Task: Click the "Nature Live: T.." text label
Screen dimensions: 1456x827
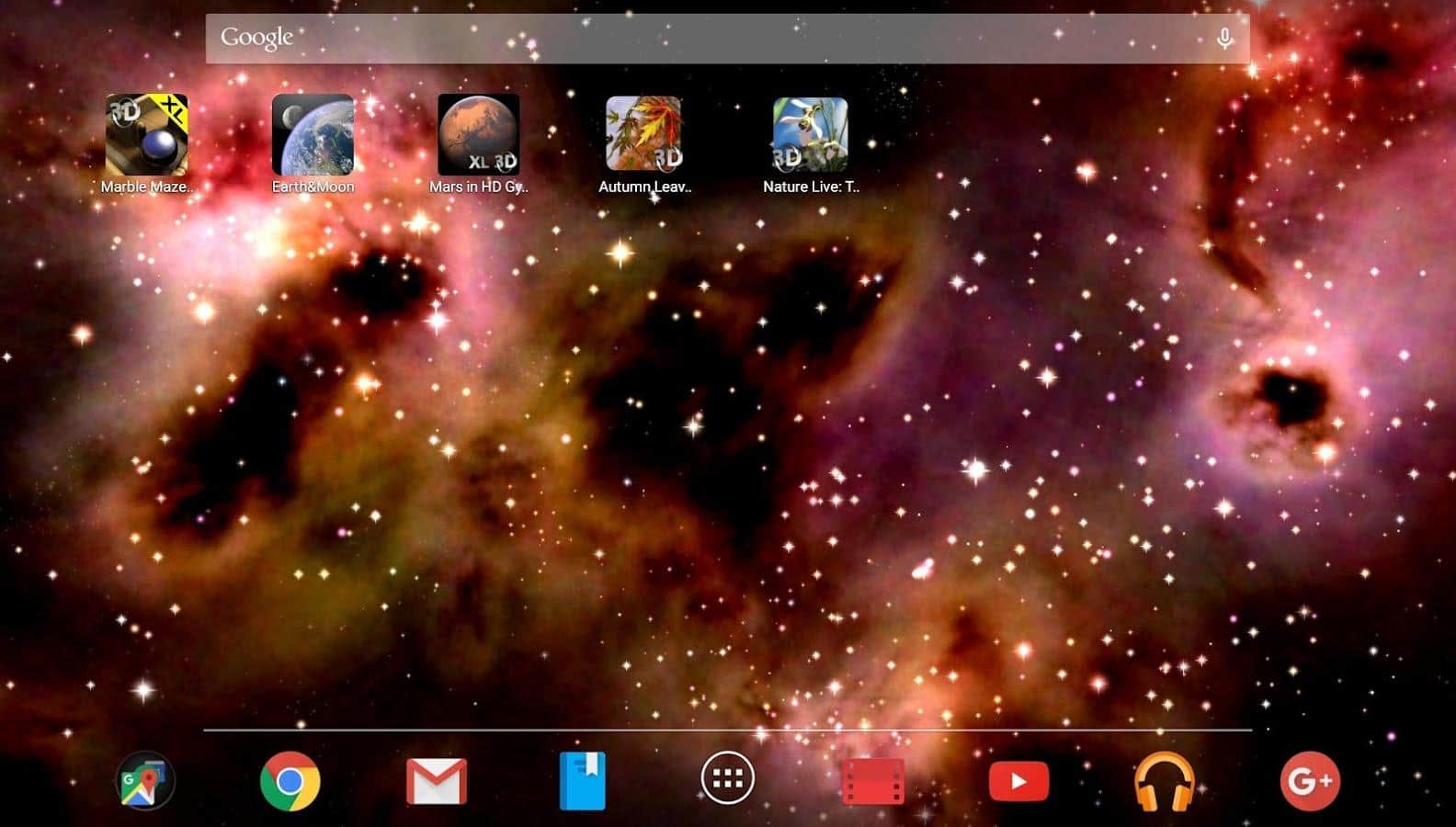Action: [x=811, y=187]
